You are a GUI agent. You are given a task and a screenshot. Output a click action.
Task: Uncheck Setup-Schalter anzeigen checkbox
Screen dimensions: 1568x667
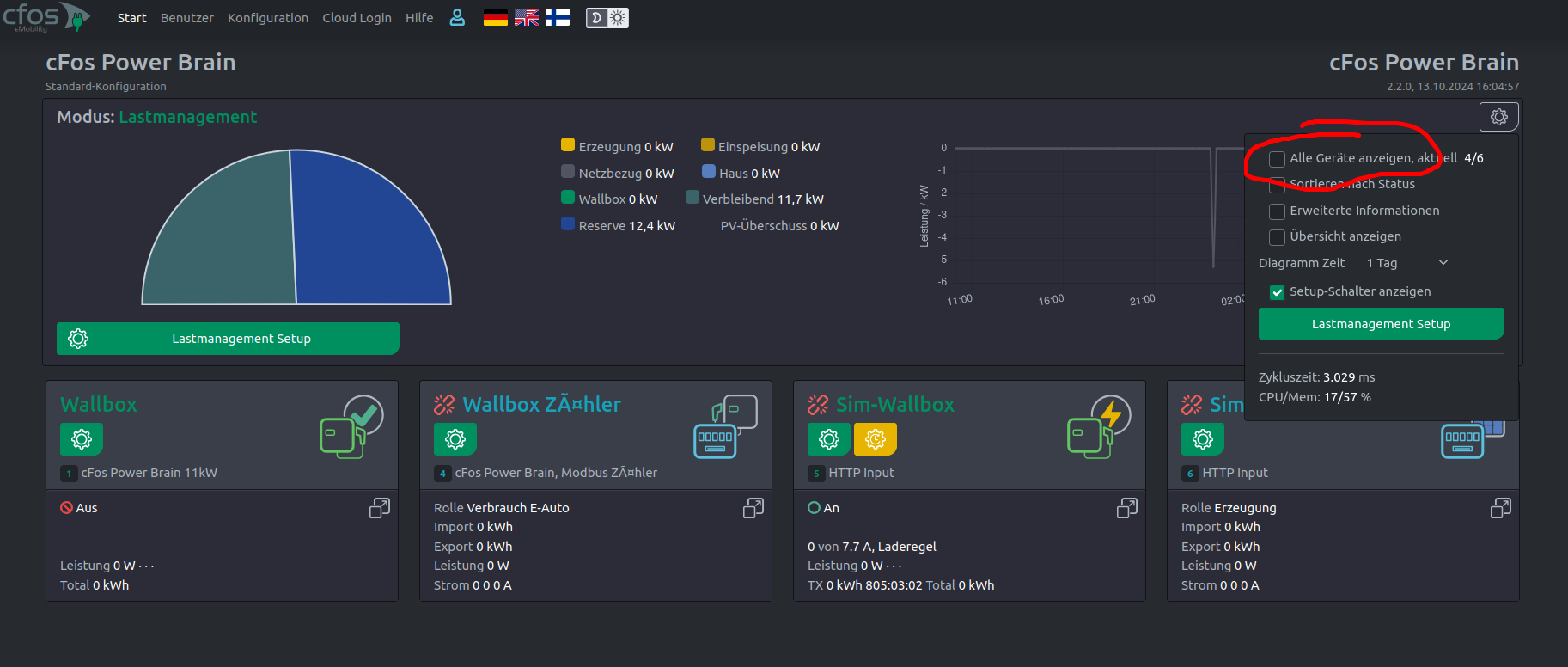[1278, 292]
